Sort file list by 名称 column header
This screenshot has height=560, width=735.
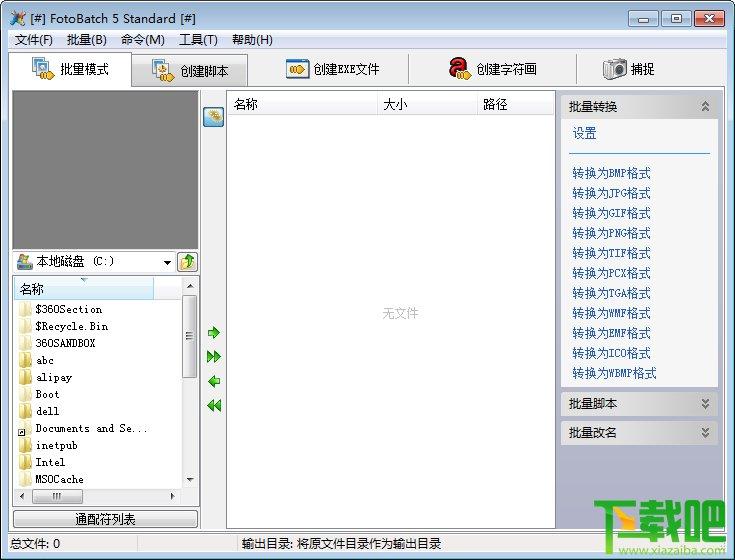pos(302,104)
